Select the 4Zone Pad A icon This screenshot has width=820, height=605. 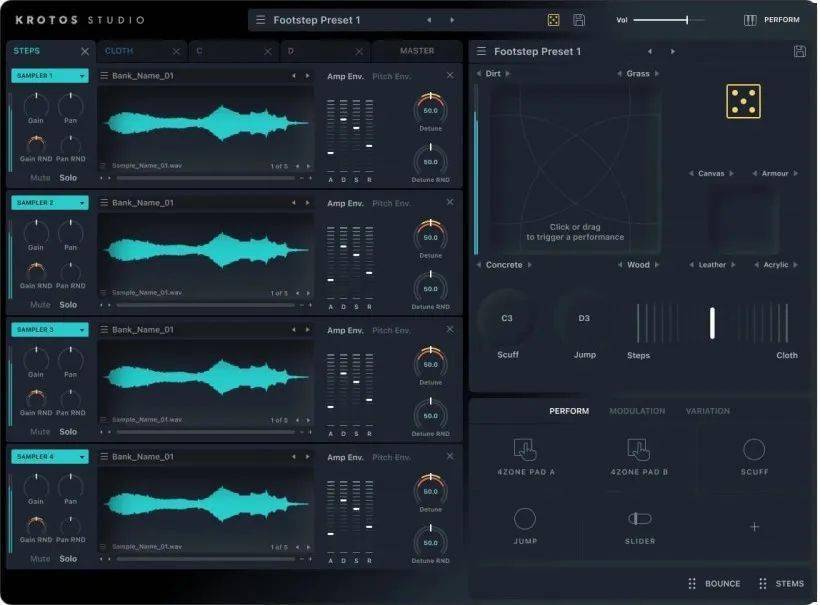tap(525, 450)
